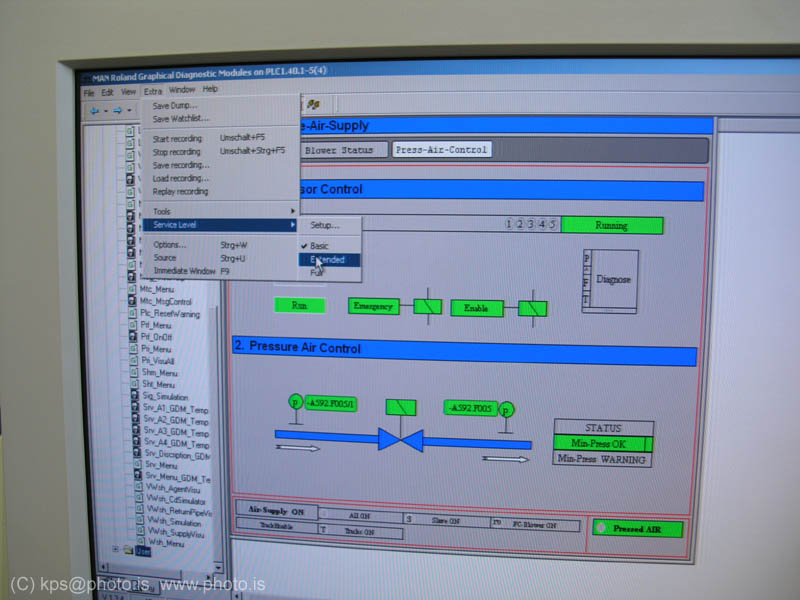Viewport: 800px width, 600px height.
Task: Switch to the Press-Air-Control tab
Action: coord(441,149)
